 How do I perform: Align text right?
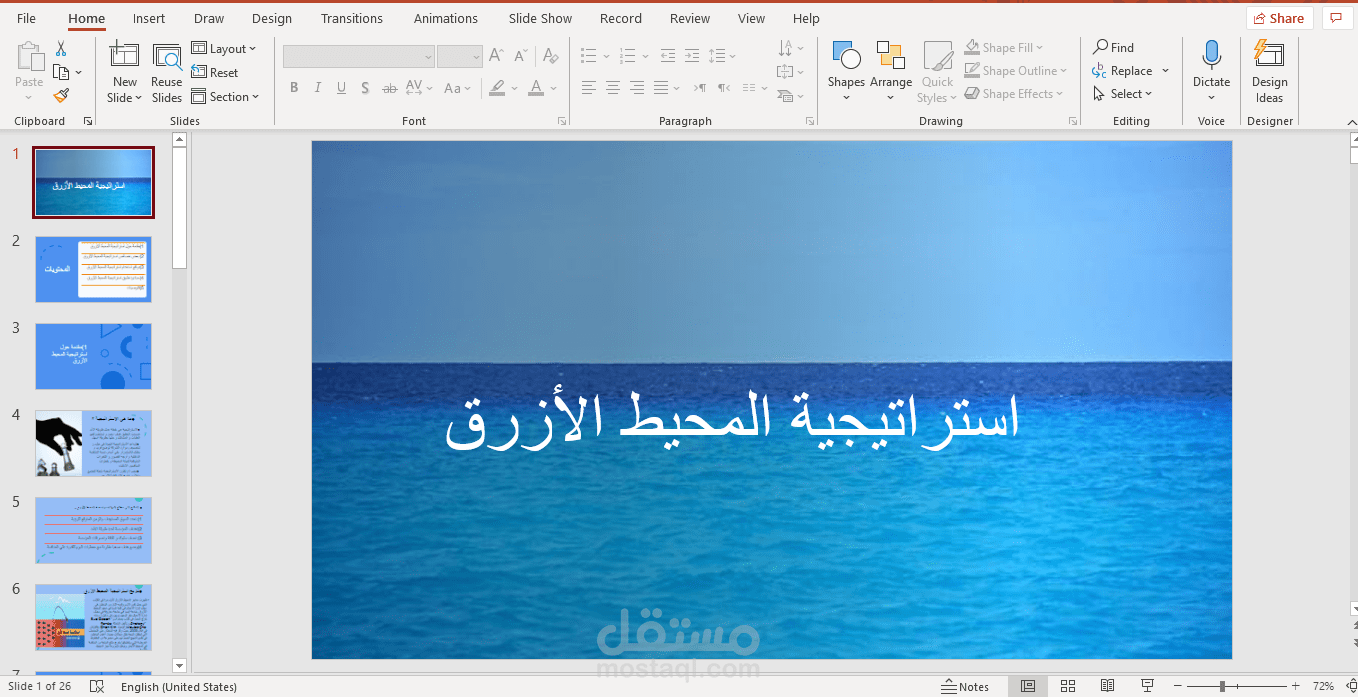pos(637,88)
